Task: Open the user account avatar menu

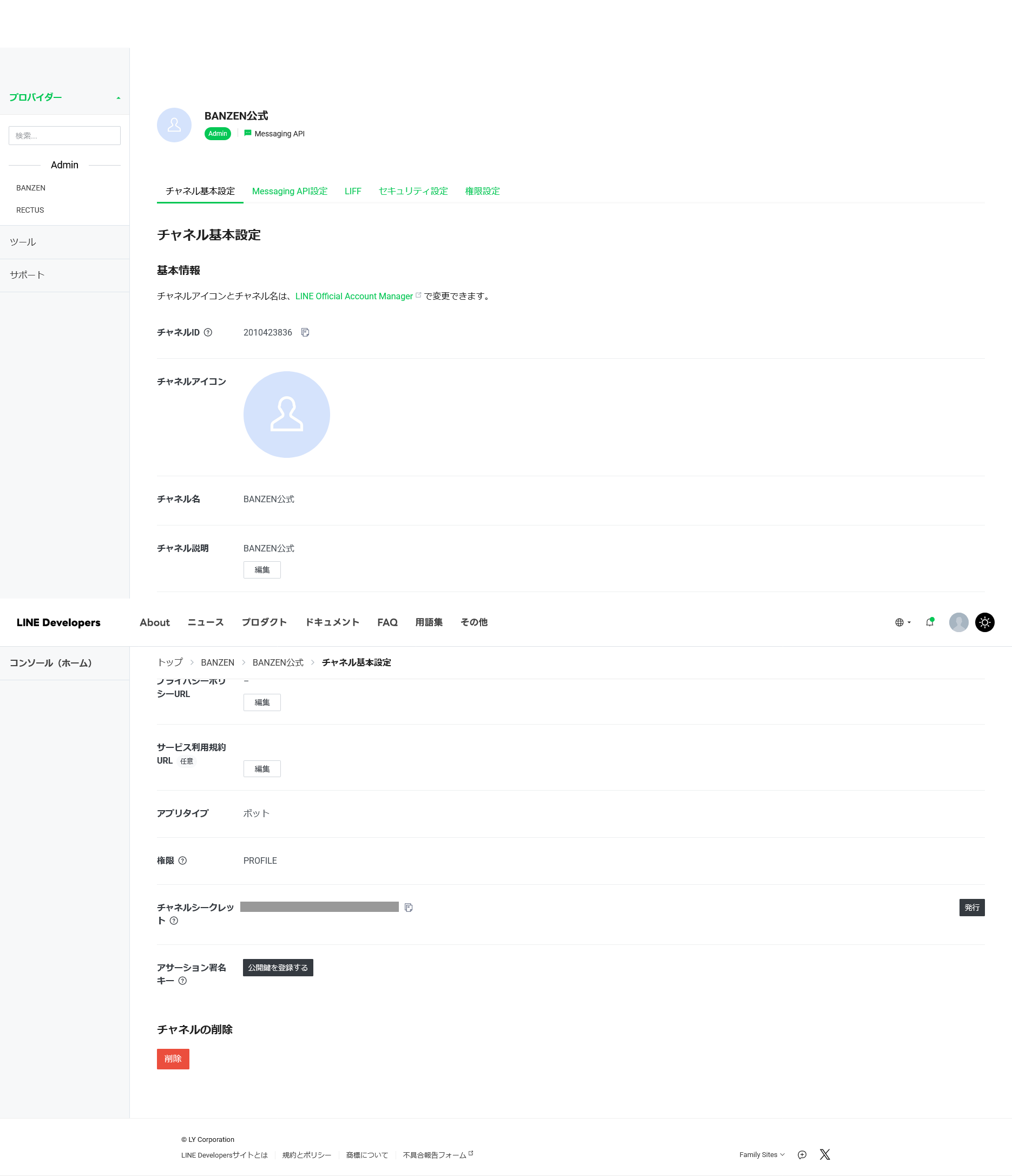Action: click(x=958, y=622)
